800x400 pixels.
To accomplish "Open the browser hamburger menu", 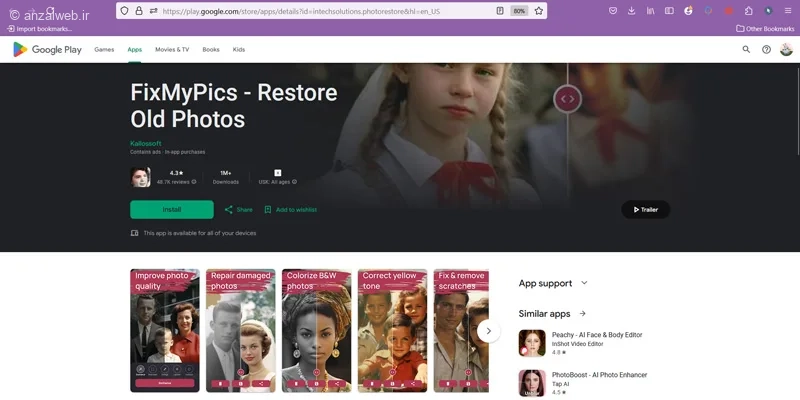I will [788, 11].
